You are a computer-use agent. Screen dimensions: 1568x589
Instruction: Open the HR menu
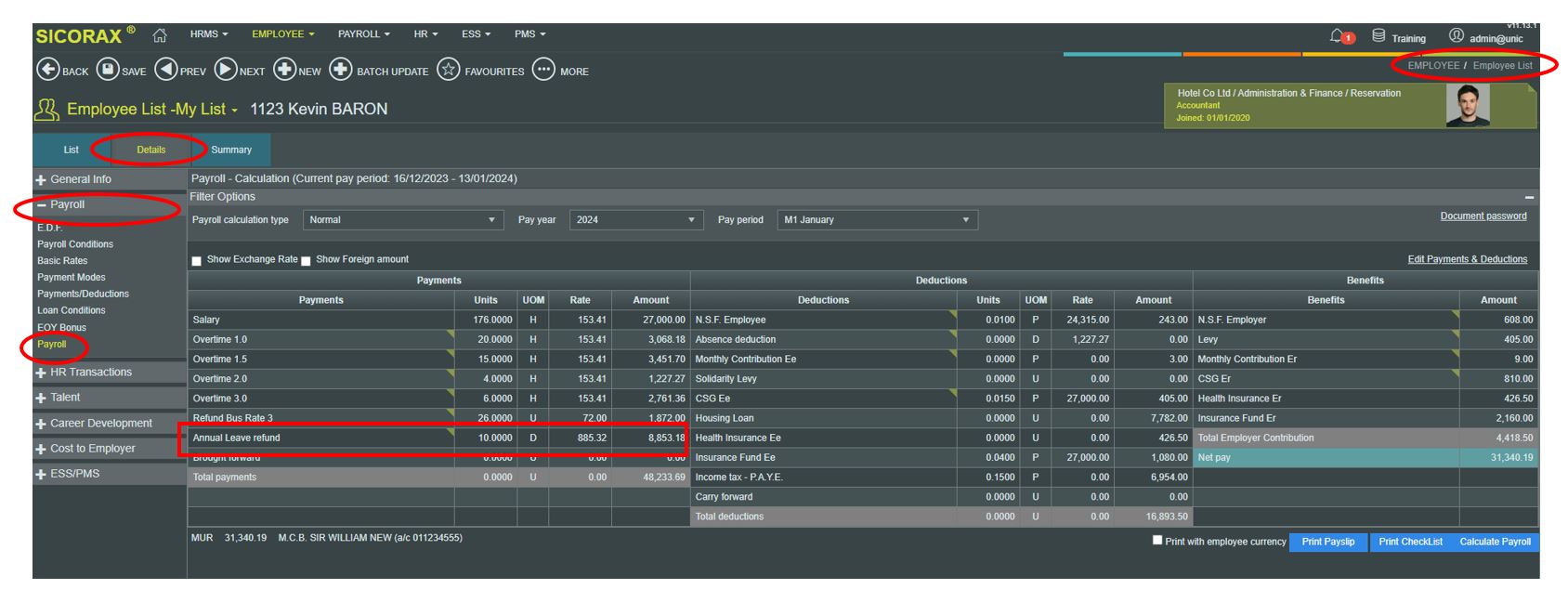tap(425, 34)
